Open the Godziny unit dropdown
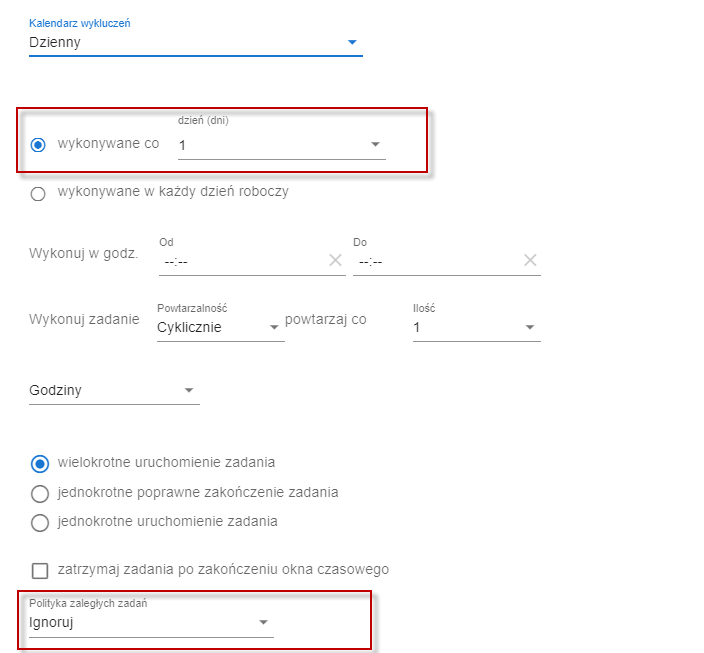The image size is (704, 653). [114, 390]
